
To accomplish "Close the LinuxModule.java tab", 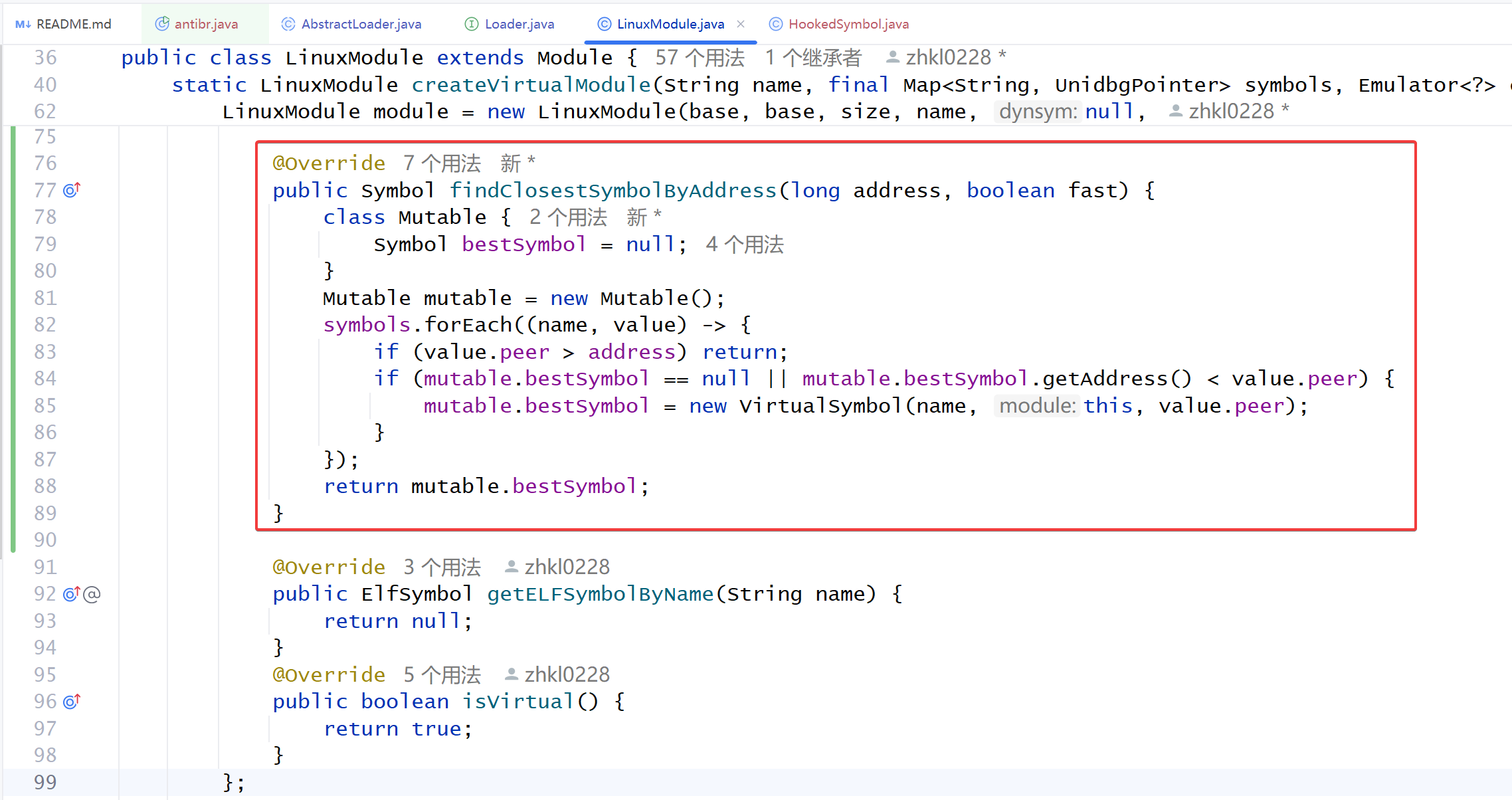I will click(x=741, y=24).
